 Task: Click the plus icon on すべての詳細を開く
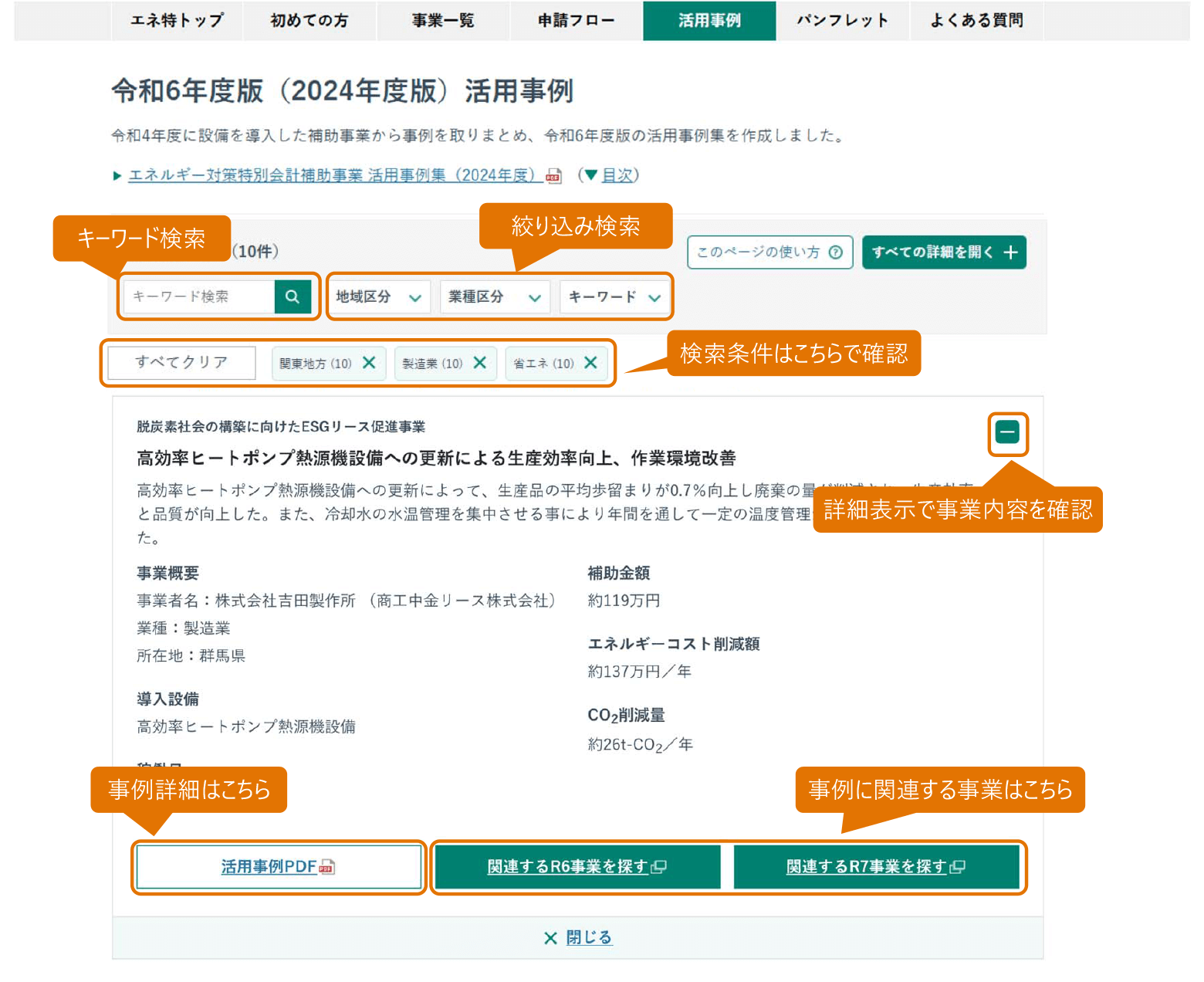point(1011,252)
